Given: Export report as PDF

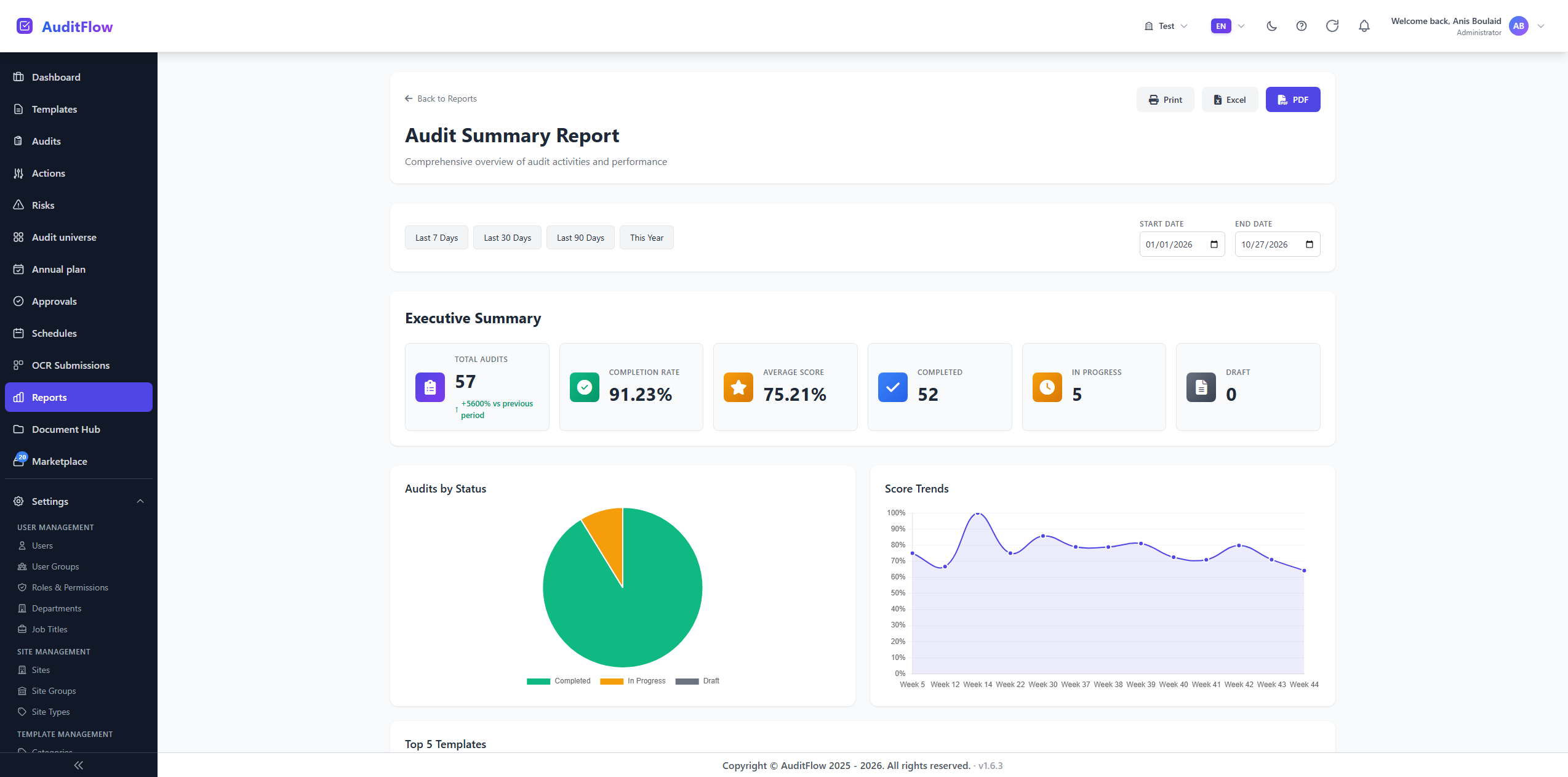Looking at the screenshot, I should [1292, 100].
